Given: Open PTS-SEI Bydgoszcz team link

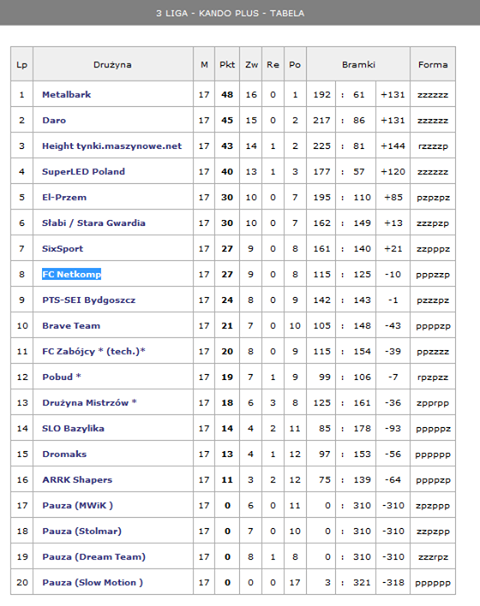Looking at the screenshot, I should point(89,300).
